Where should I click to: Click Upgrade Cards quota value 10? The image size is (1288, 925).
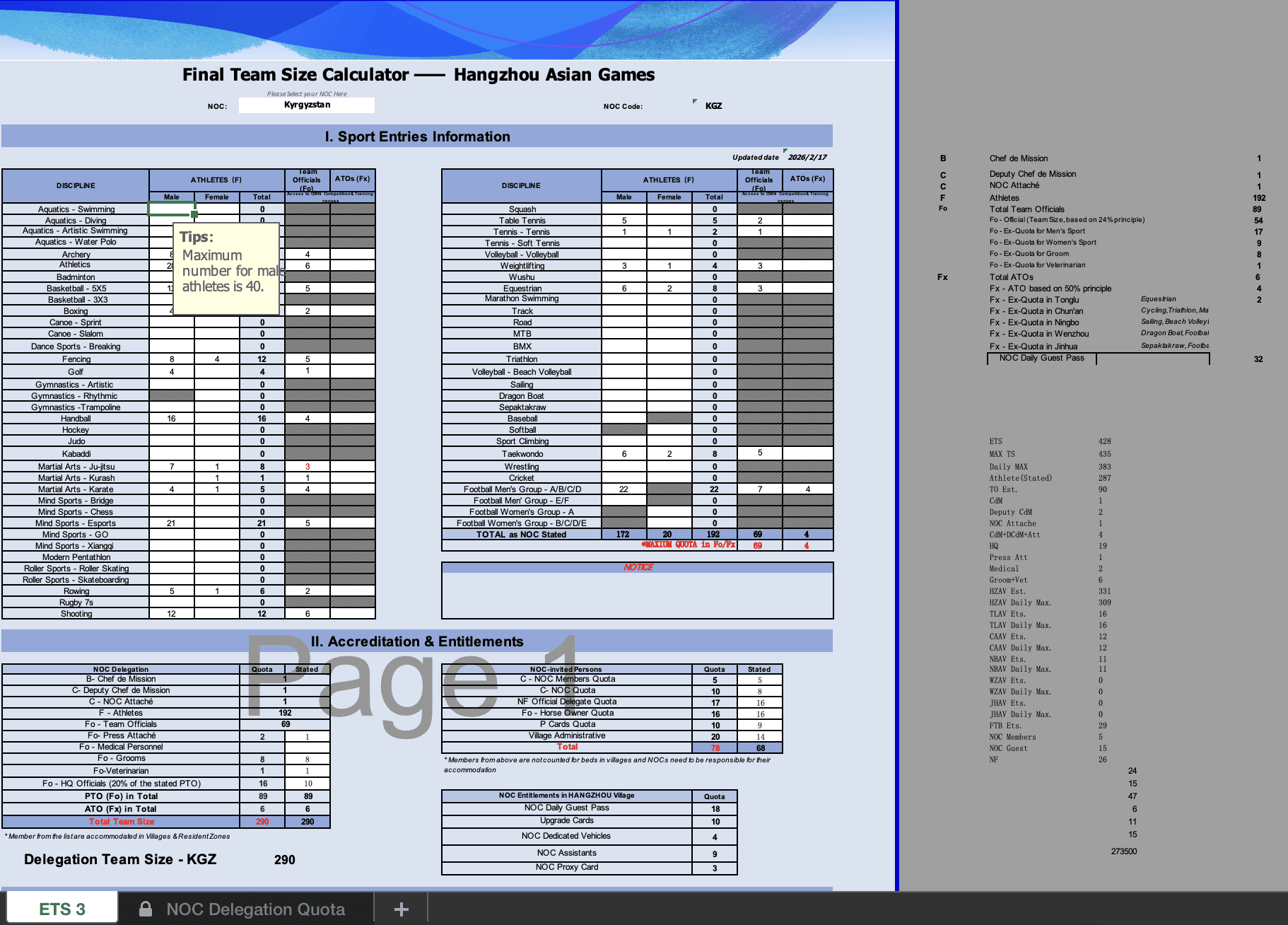[715, 822]
